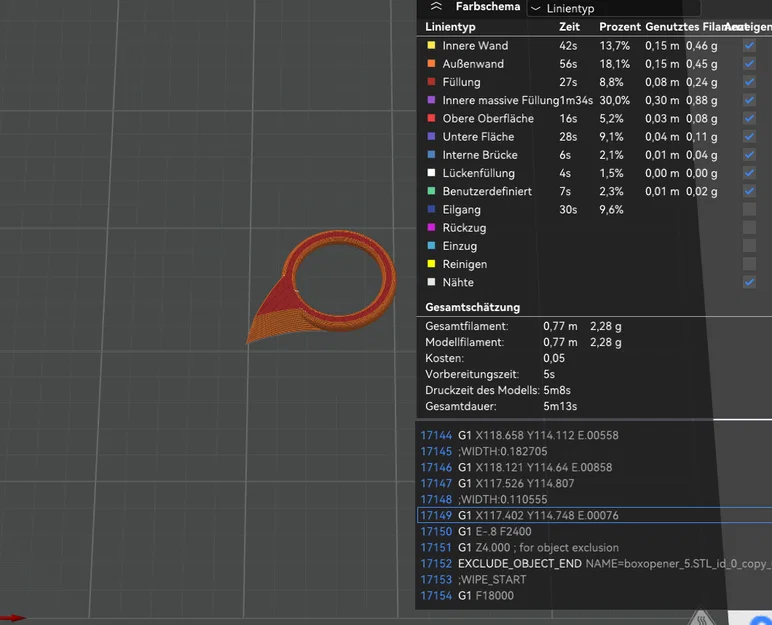Select G-code line 17144 in viewer
This screenshot has width=772, height=625.
[x=595, y=435]
